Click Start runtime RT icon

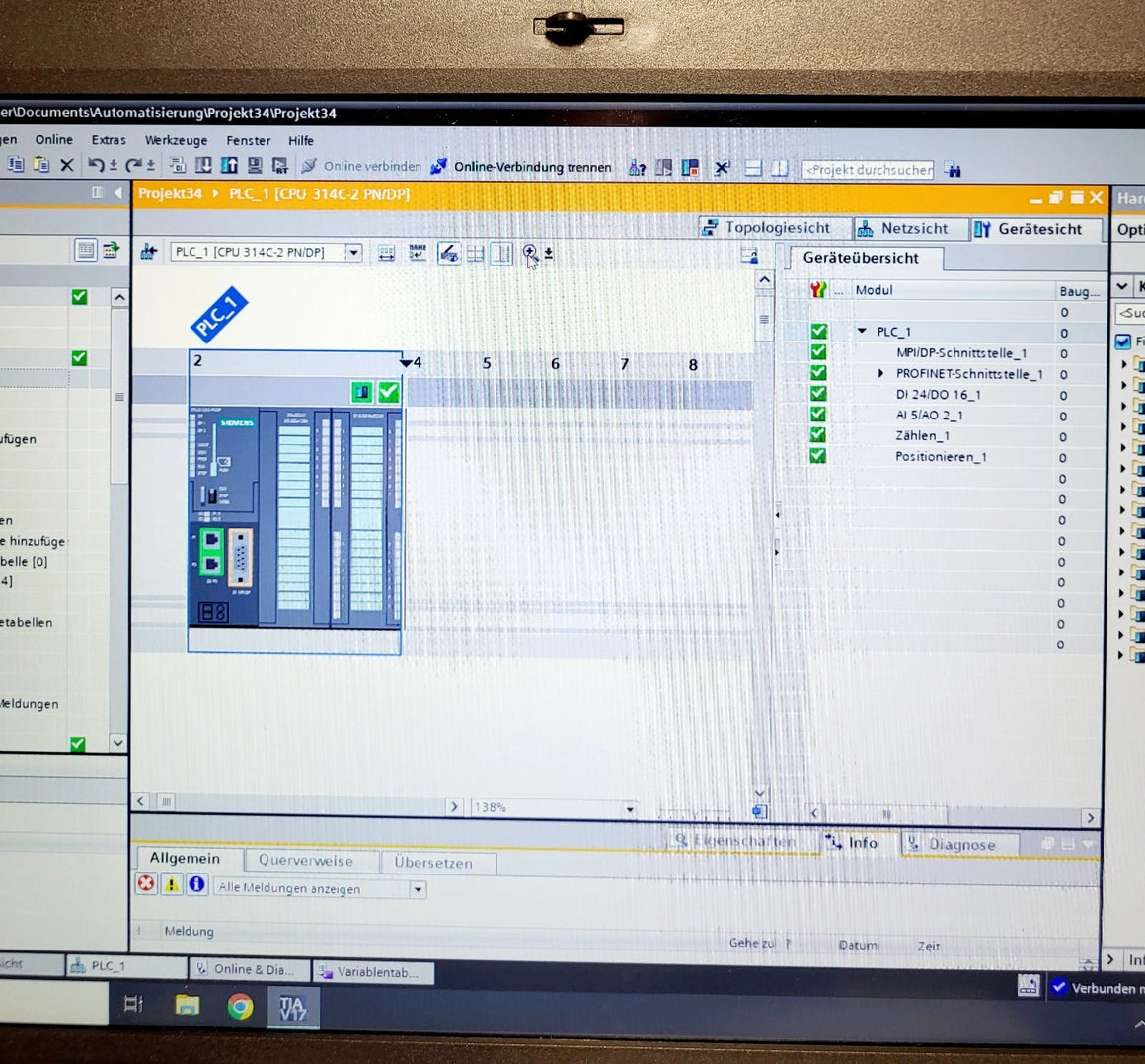point(280,166)
